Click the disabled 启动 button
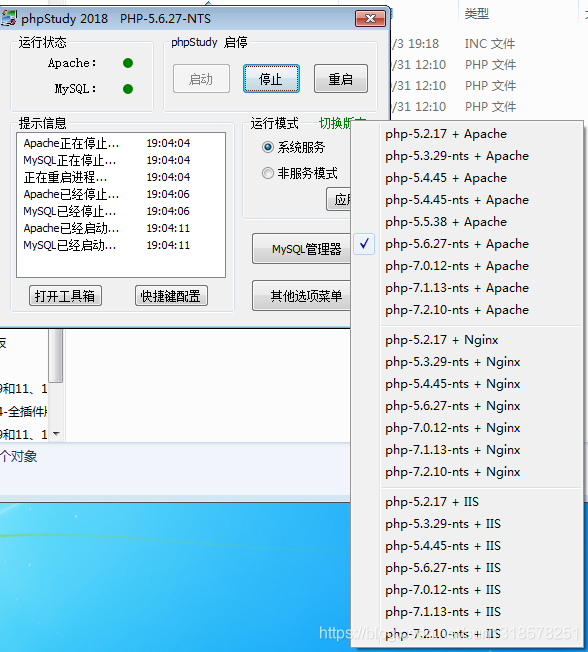Screen dimensions: 588x652 click(x=201, y=79)
